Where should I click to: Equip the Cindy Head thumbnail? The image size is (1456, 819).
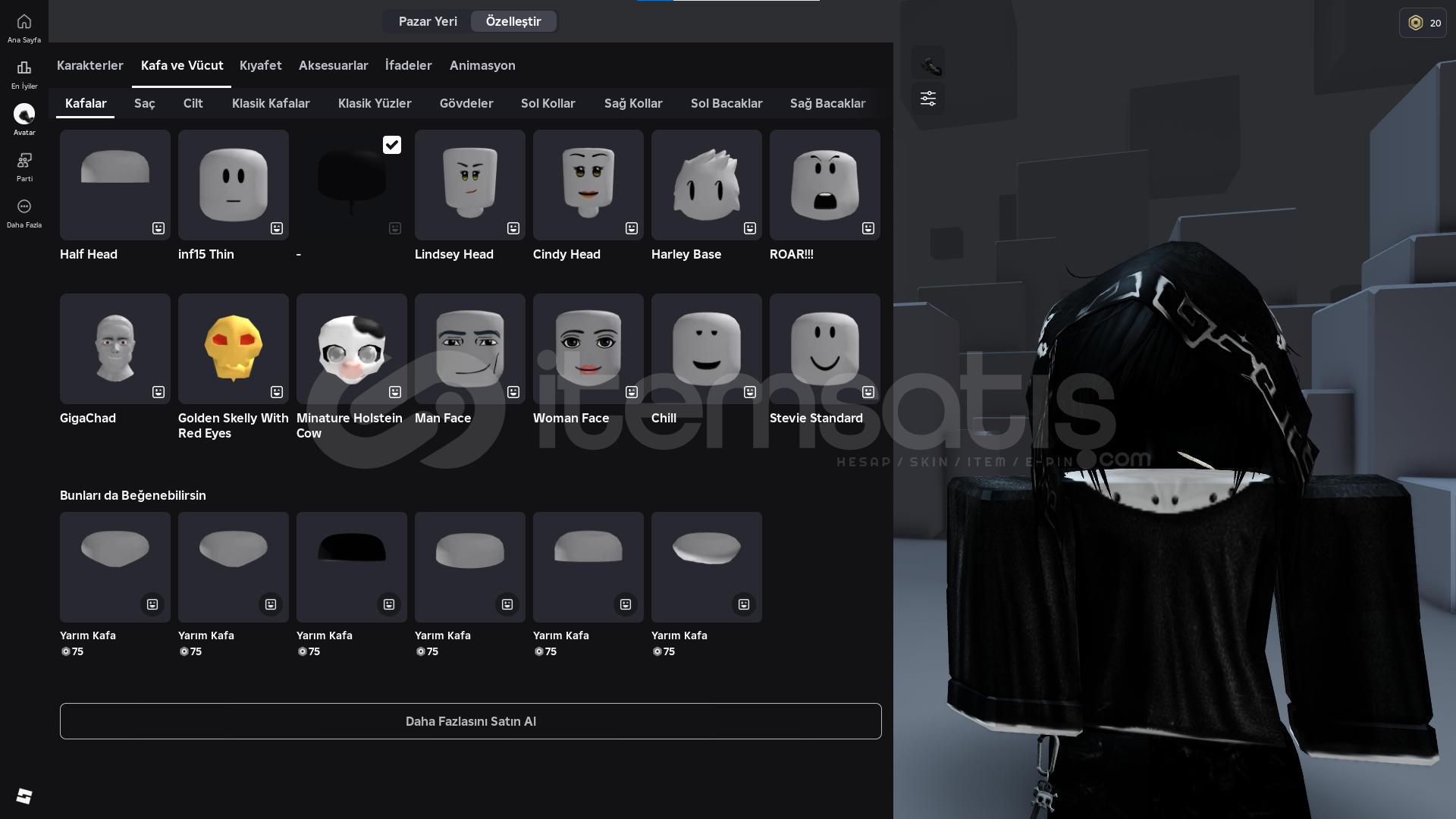(x=588, y=185)
